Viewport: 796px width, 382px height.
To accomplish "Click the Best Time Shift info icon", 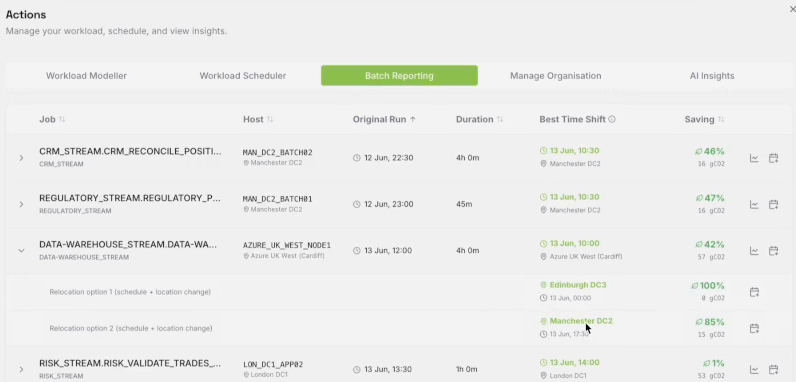I will coord(612,119).
